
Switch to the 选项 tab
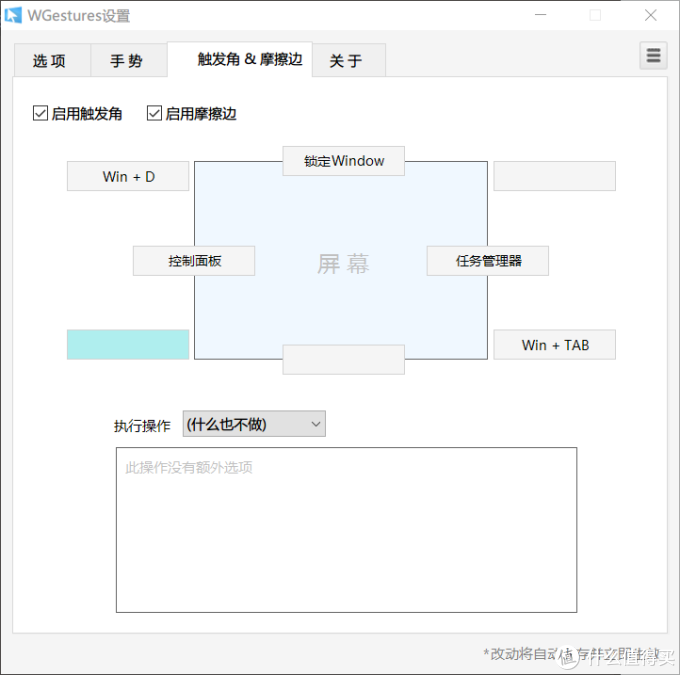point(52,60)
